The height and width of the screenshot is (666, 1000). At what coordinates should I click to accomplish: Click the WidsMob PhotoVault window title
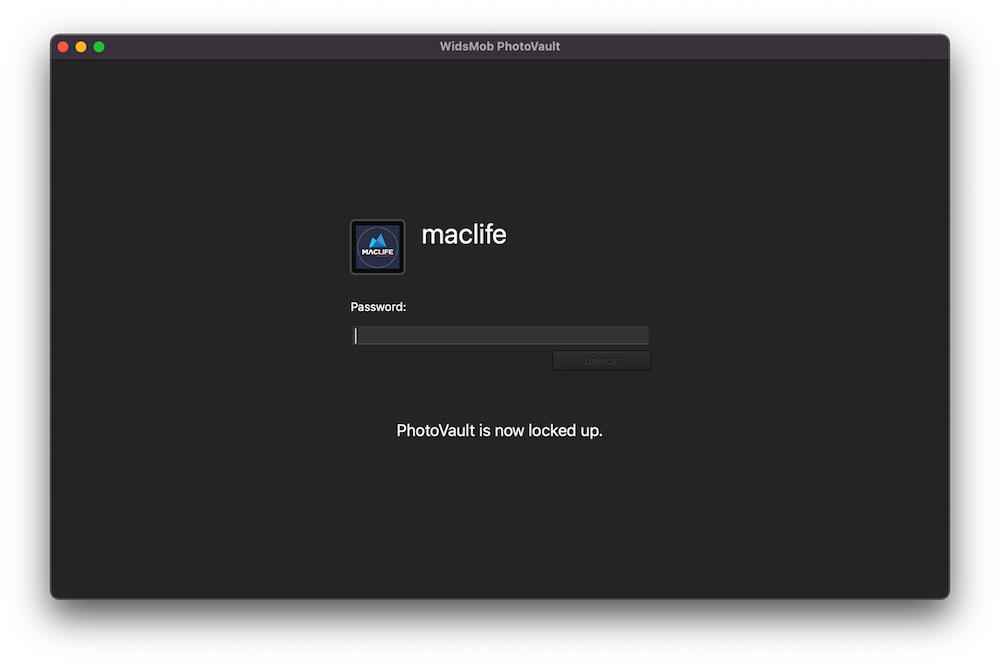tap(500, 47)
